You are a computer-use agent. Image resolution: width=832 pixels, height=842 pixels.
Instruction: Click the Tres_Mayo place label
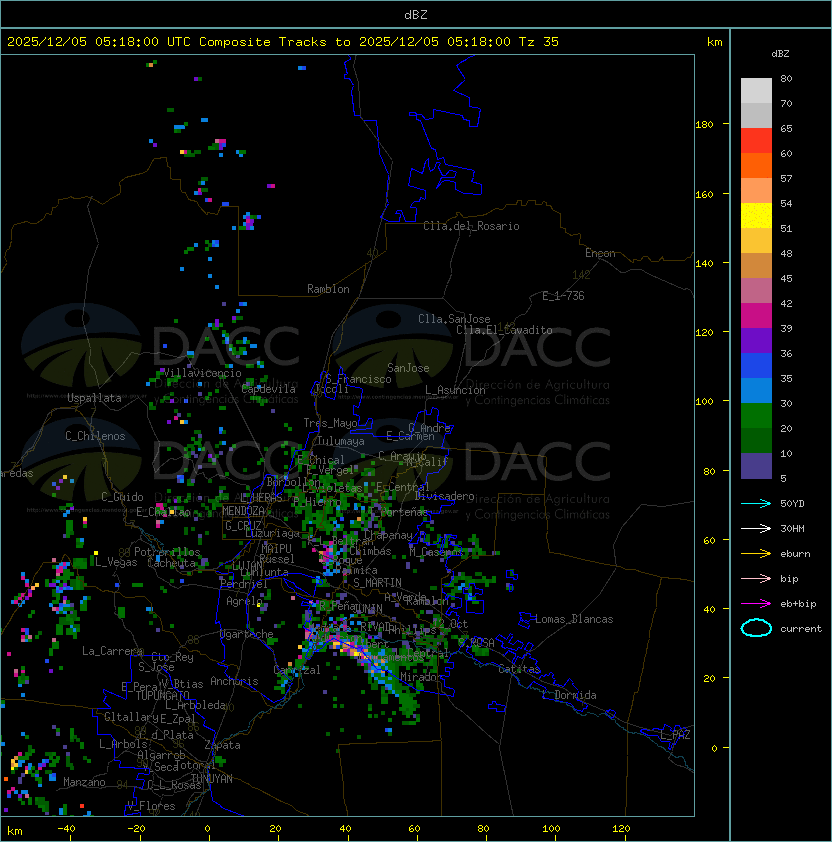(330, 423)
